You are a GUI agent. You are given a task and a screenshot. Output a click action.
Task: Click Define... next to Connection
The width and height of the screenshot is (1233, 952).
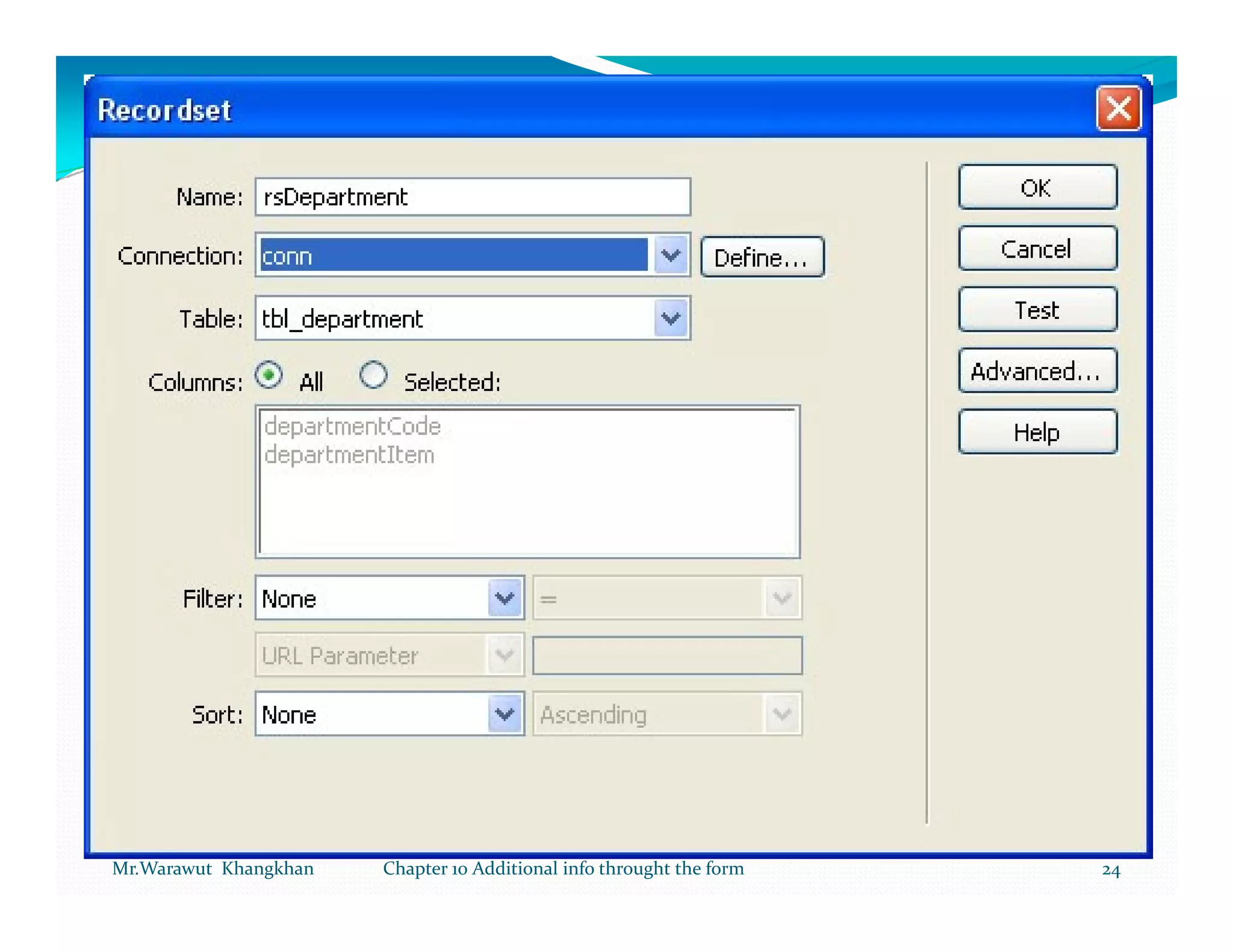click(762, 258)
